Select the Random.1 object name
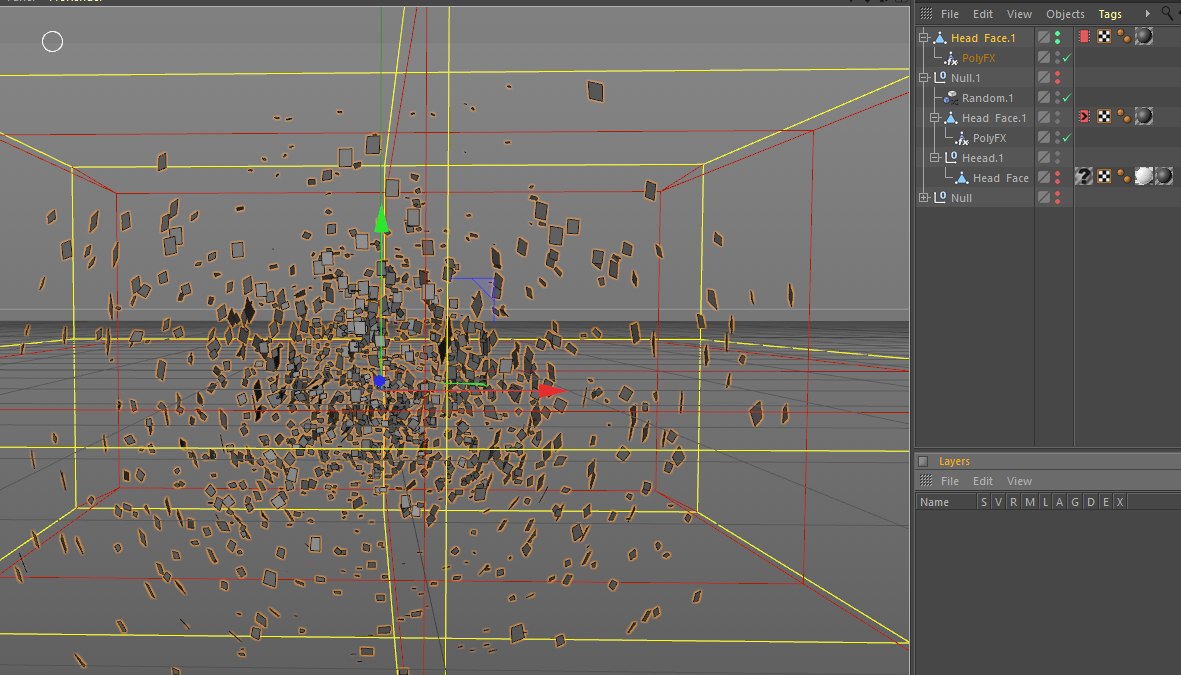Image resolution: width=1181 pixels, height=675 pixels. (x=987, y=98)
